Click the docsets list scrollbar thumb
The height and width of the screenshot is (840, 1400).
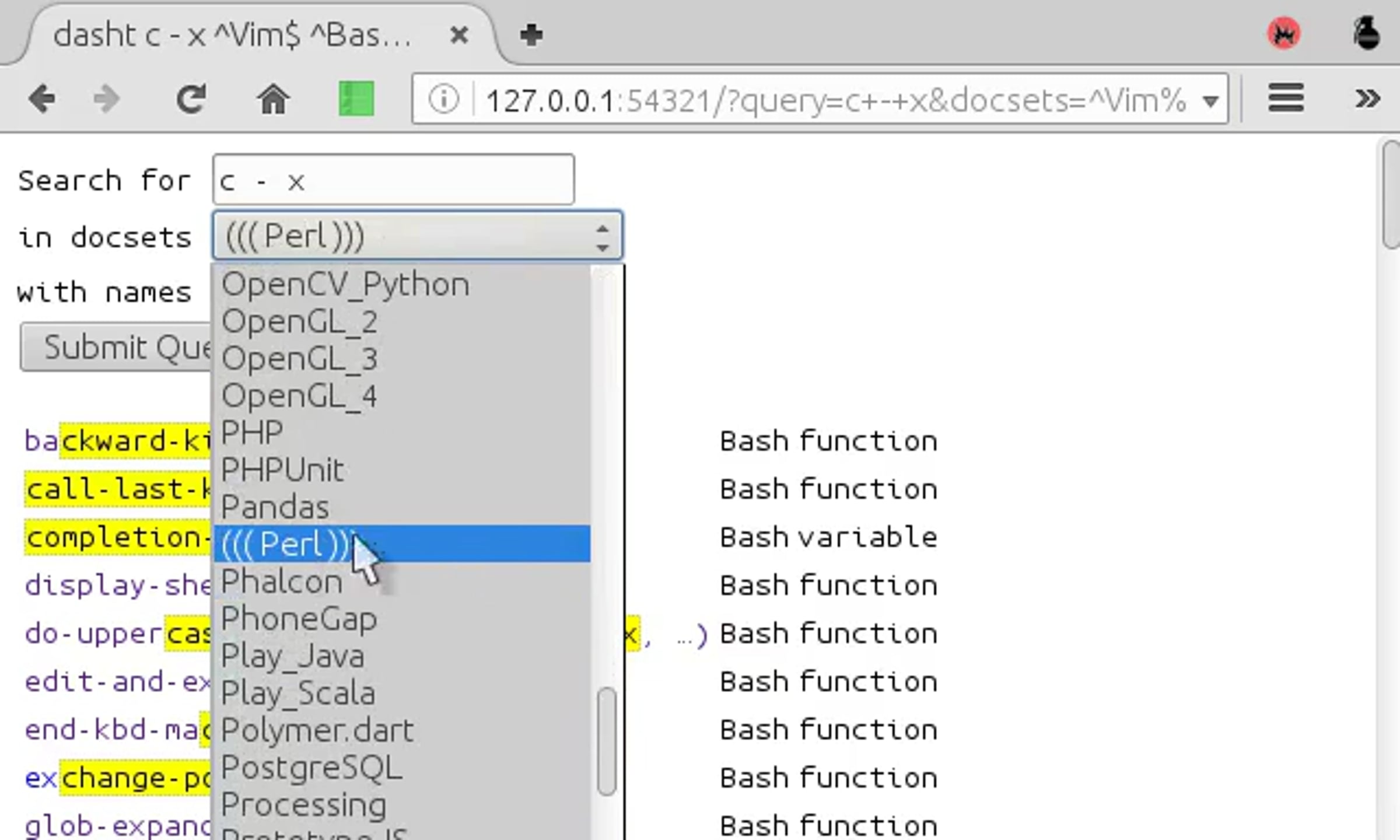607,742
